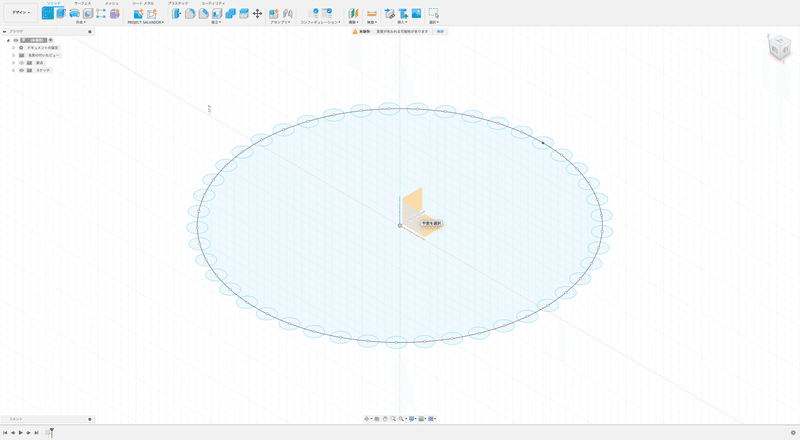Select the sketch-with-corner-points icon
The image size is (800, 440).
pyautogui.click(x=101, y=14)
